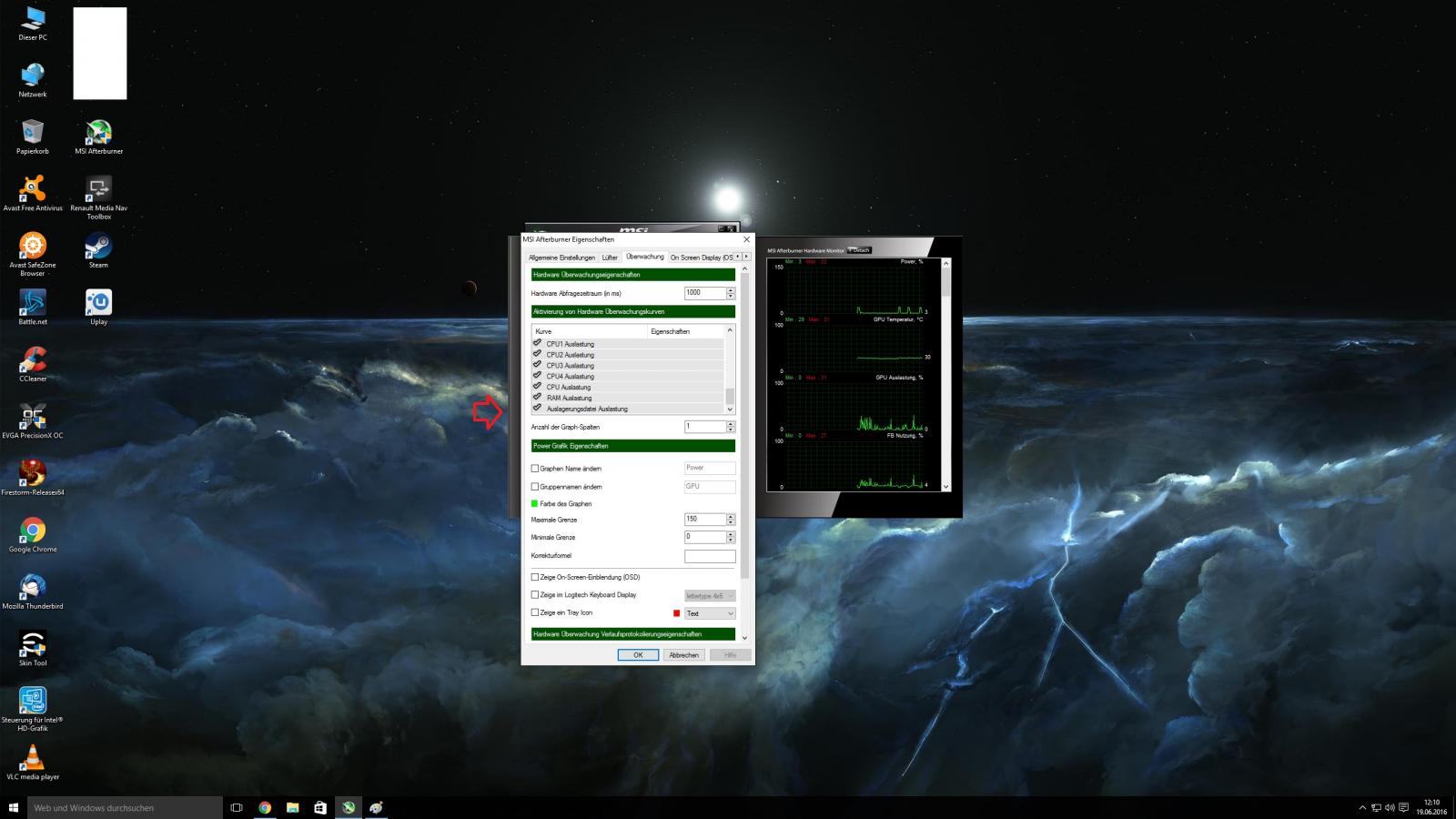Open the Papierkorb recycle bin icon

pyautogui.click(x=33, y=137)
